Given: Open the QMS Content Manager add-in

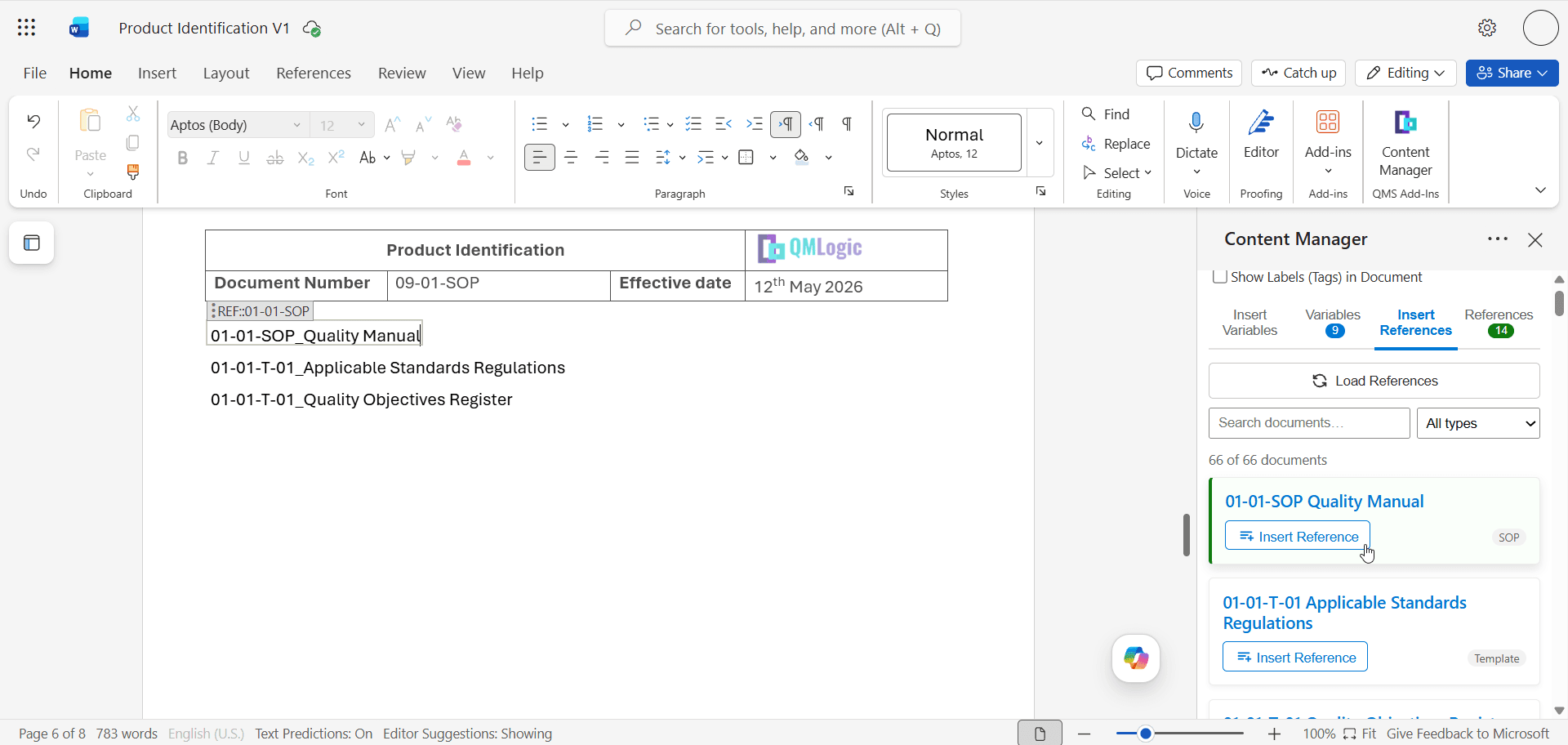Looking at the screenshot, I should click(1405, 144).
